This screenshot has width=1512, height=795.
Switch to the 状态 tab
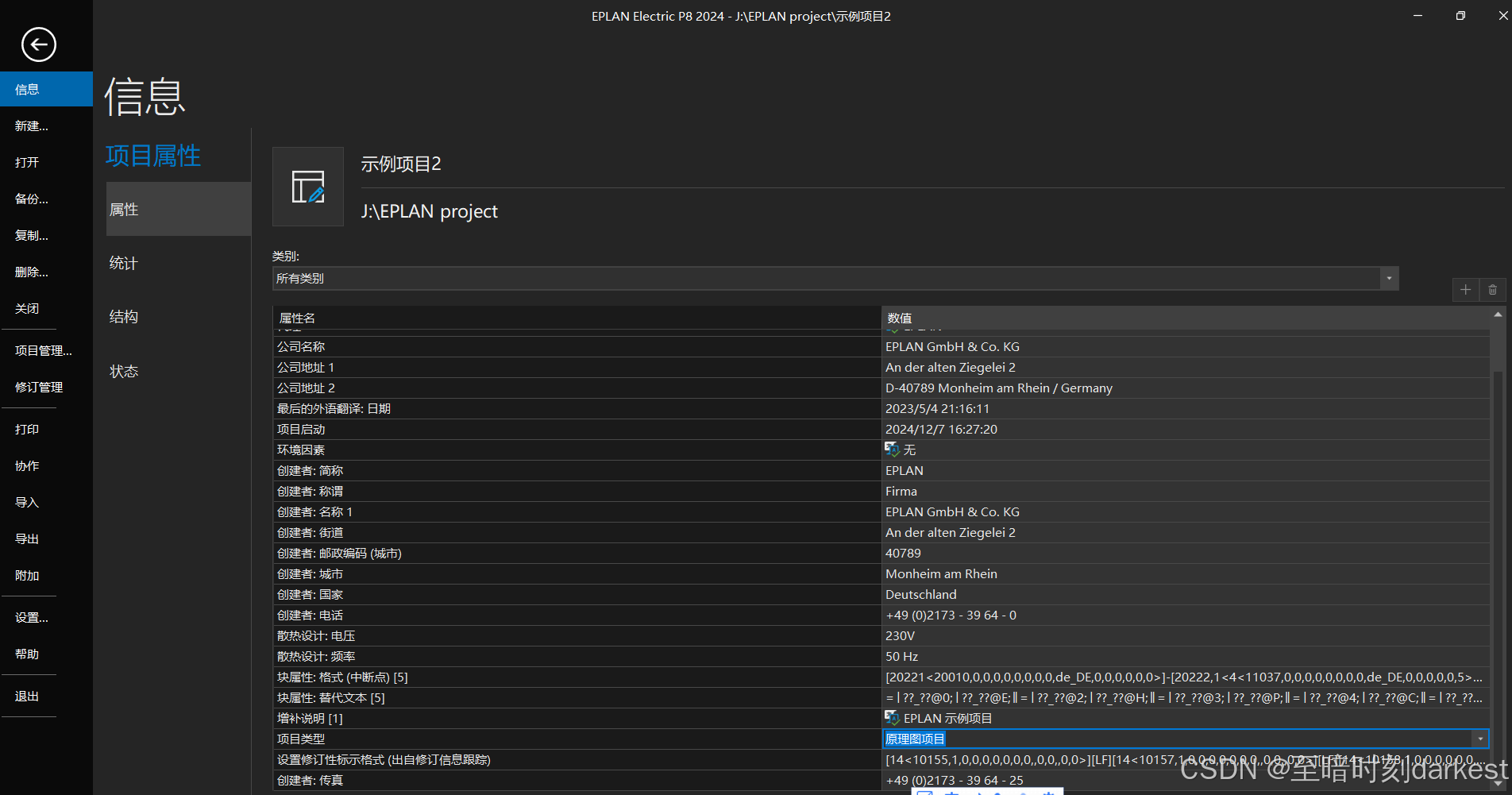click(179, 371)
